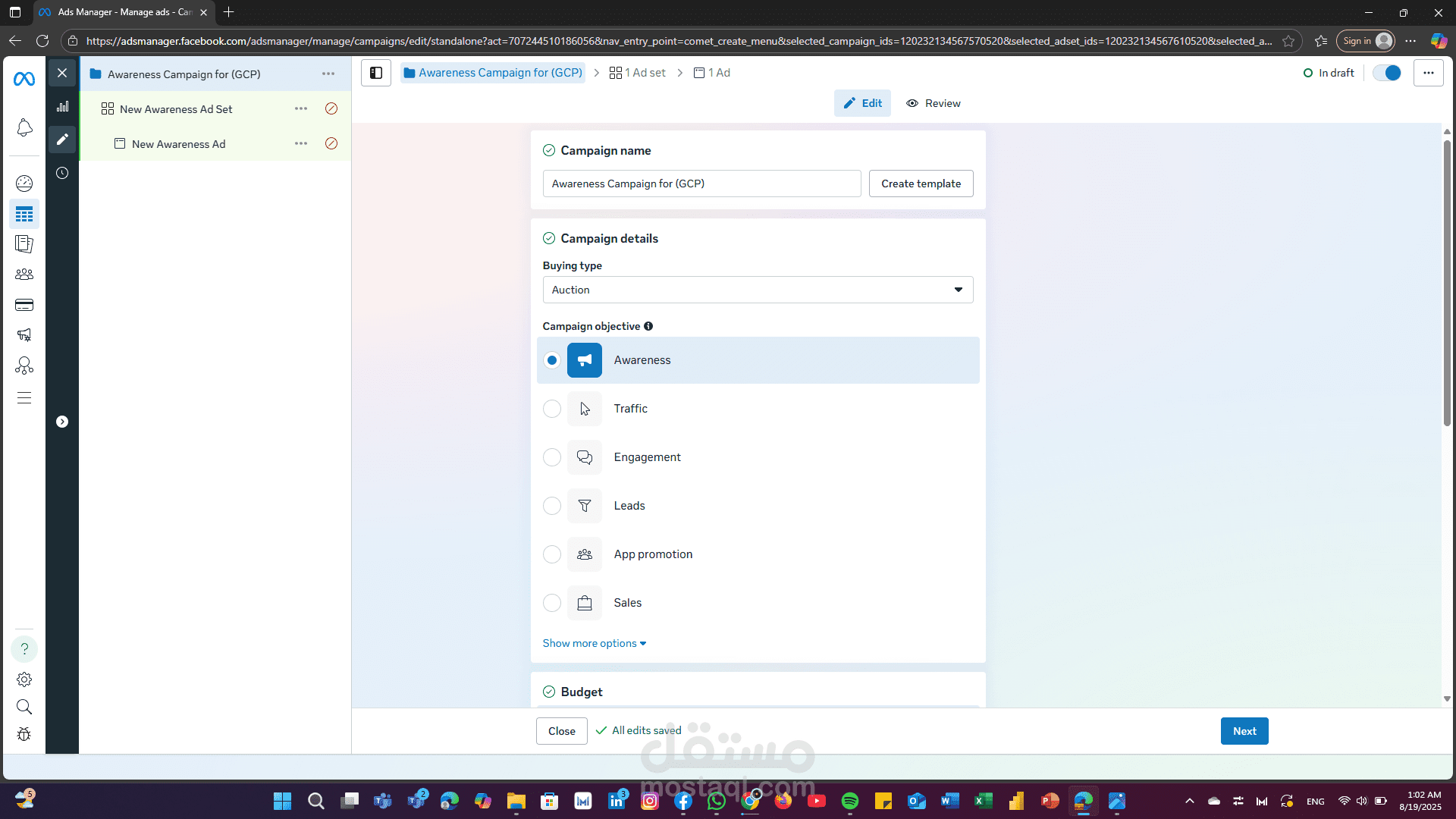This screenshot has height=819, width=1456.
Task: Select Awareness objective radio button
Action: pyautogui.click(x=552, y=360)
